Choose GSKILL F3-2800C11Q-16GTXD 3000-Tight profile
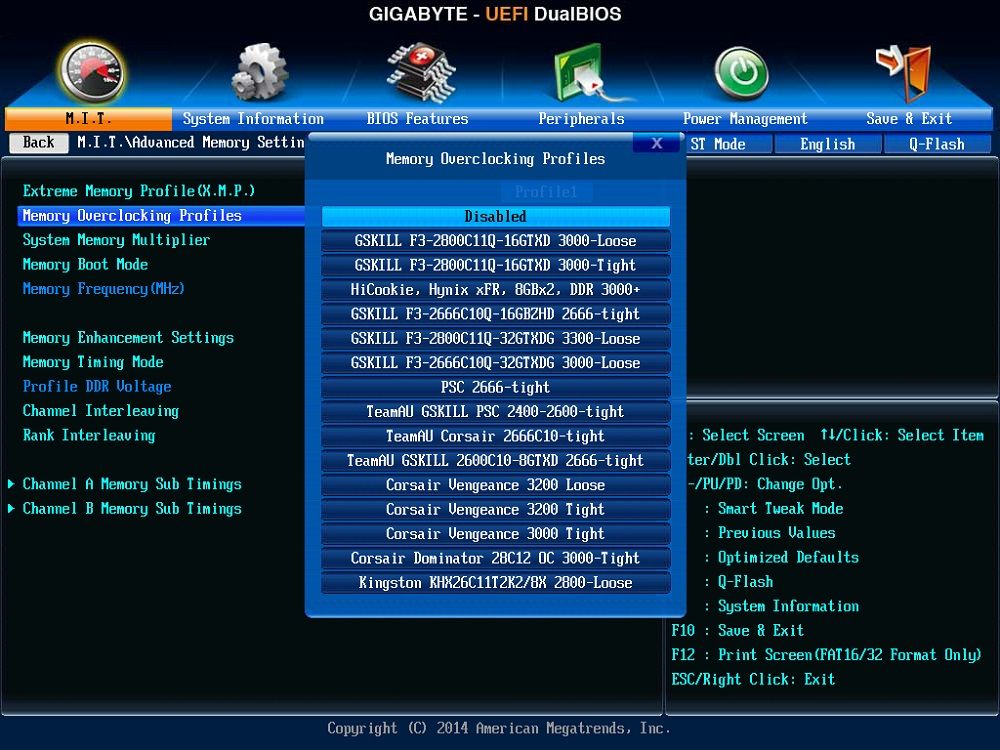Viewport: 1000px width, 750px height. point(496,265)
